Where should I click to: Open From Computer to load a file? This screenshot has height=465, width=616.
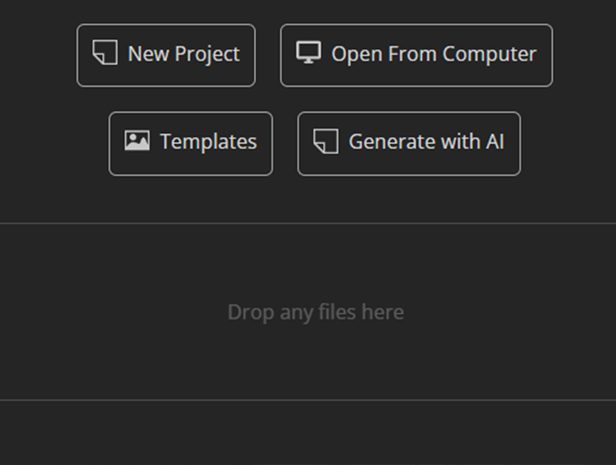(x=416, y=55)
